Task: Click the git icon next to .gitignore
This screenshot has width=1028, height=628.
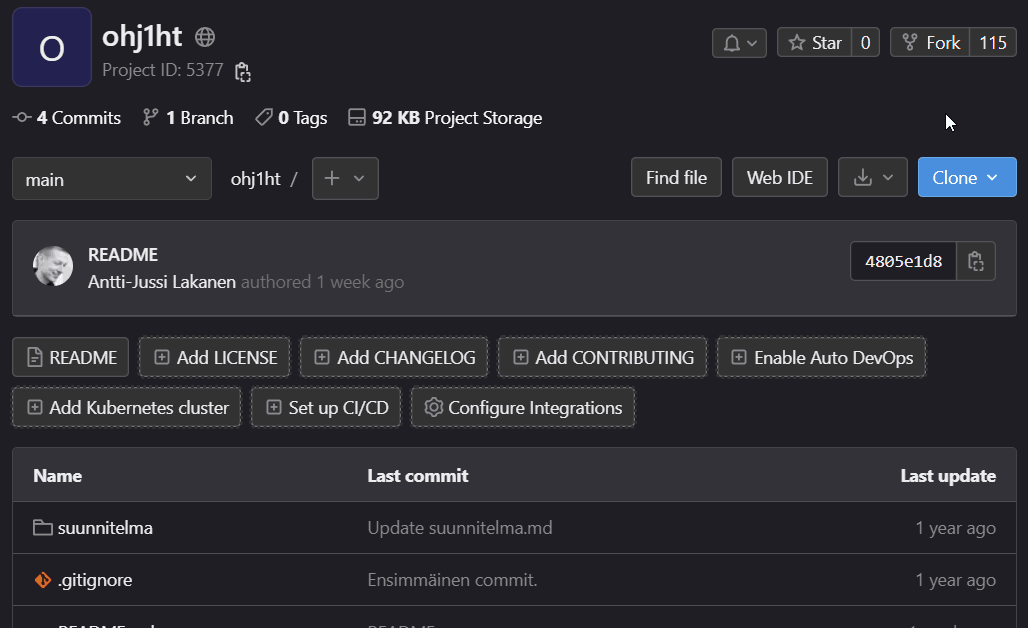Action: 41,580
